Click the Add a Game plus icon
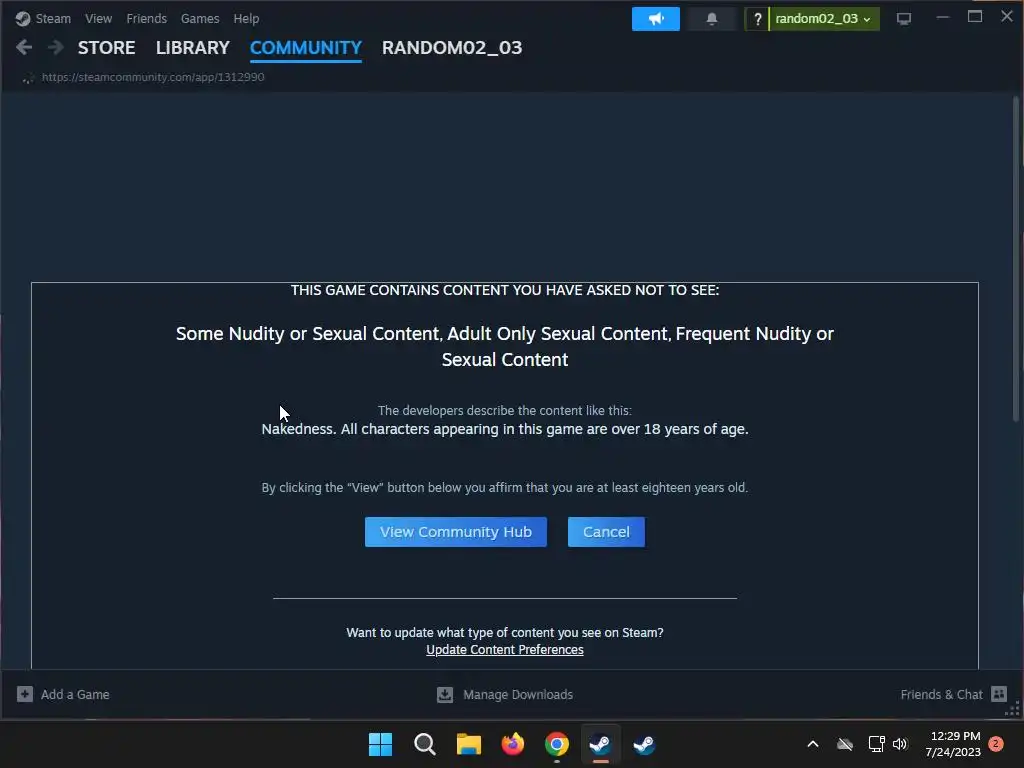The width and height of the screenshot is (1024, 768). click(x=25, y=694)
